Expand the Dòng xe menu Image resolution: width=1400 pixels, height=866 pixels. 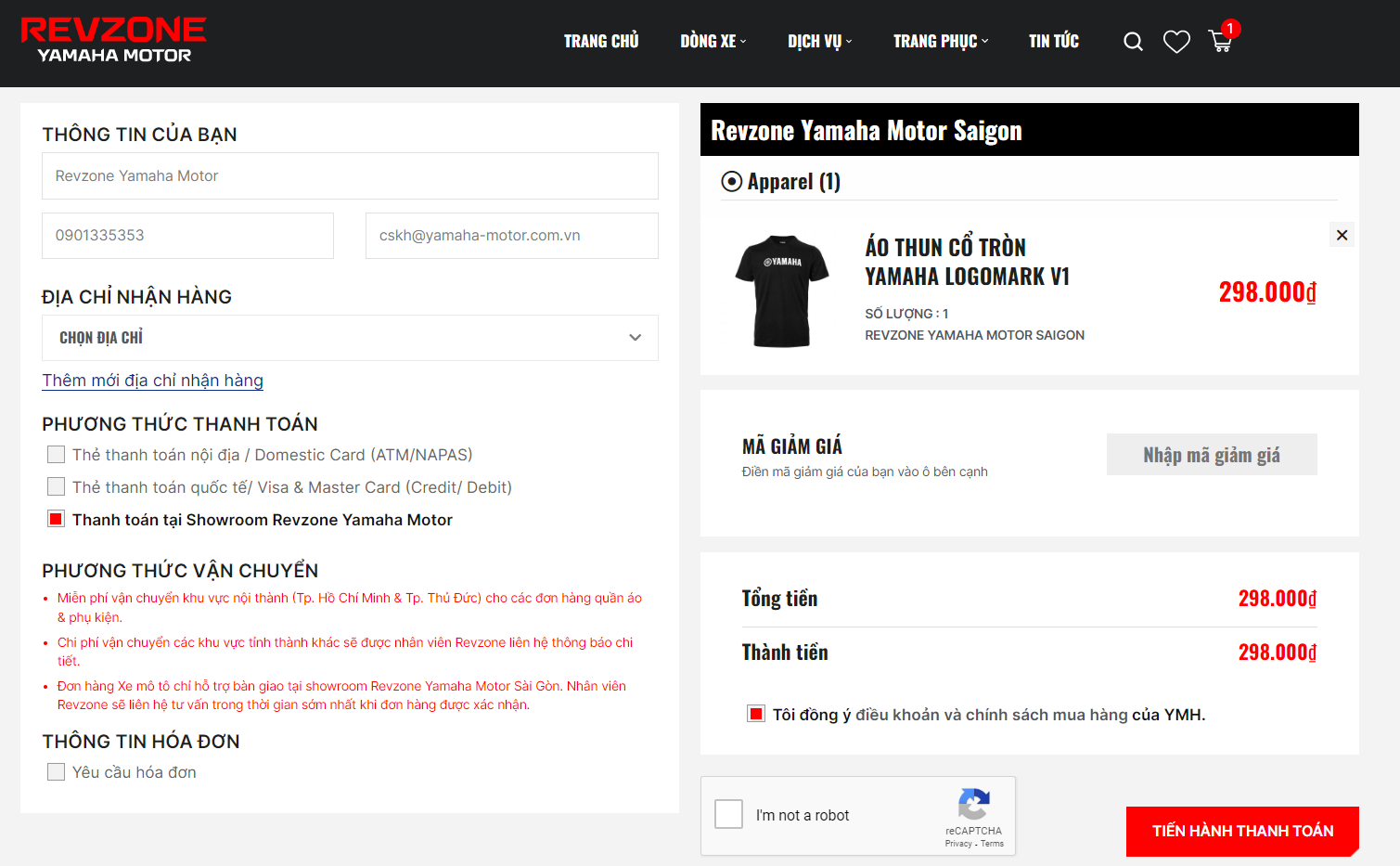pyautogui.click(x=713, y=42)
